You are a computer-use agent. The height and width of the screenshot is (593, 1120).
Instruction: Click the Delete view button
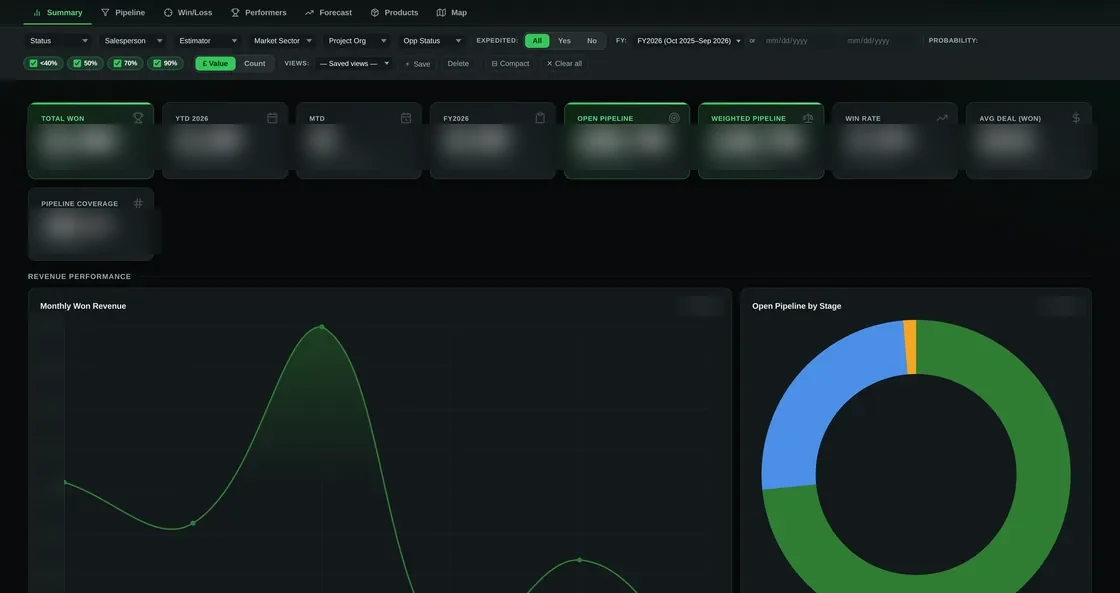pyautogui.click(x=458, y=64)
